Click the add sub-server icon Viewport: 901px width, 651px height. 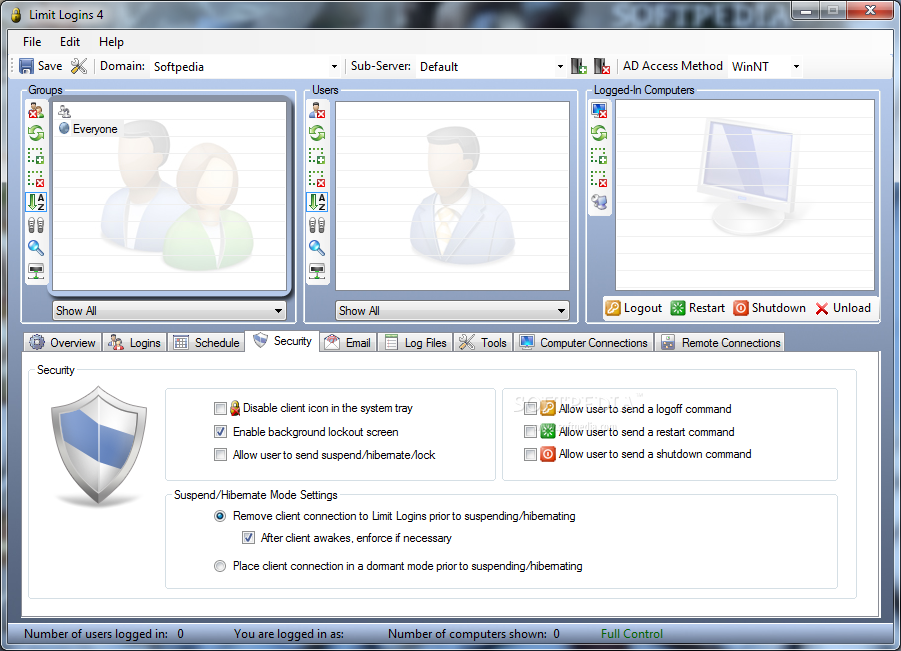pos(579,66)
